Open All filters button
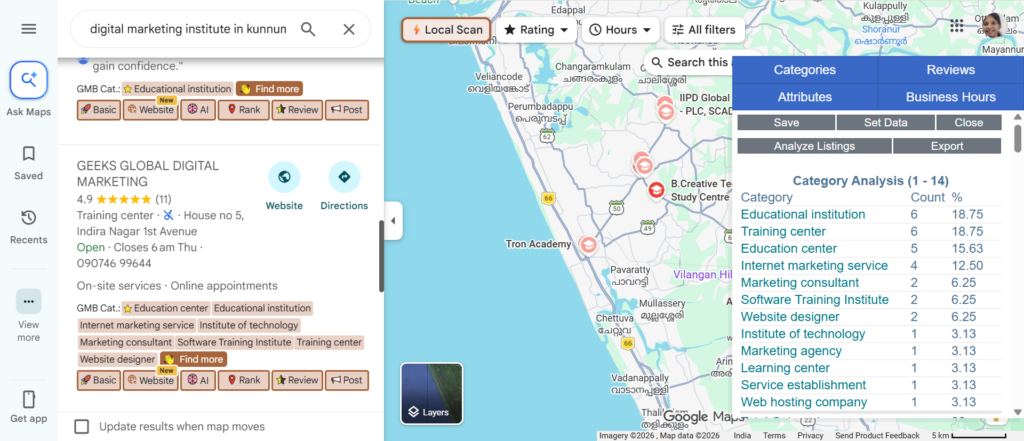Viewport: 1024px width, 441px height. (x=704, y=29)
